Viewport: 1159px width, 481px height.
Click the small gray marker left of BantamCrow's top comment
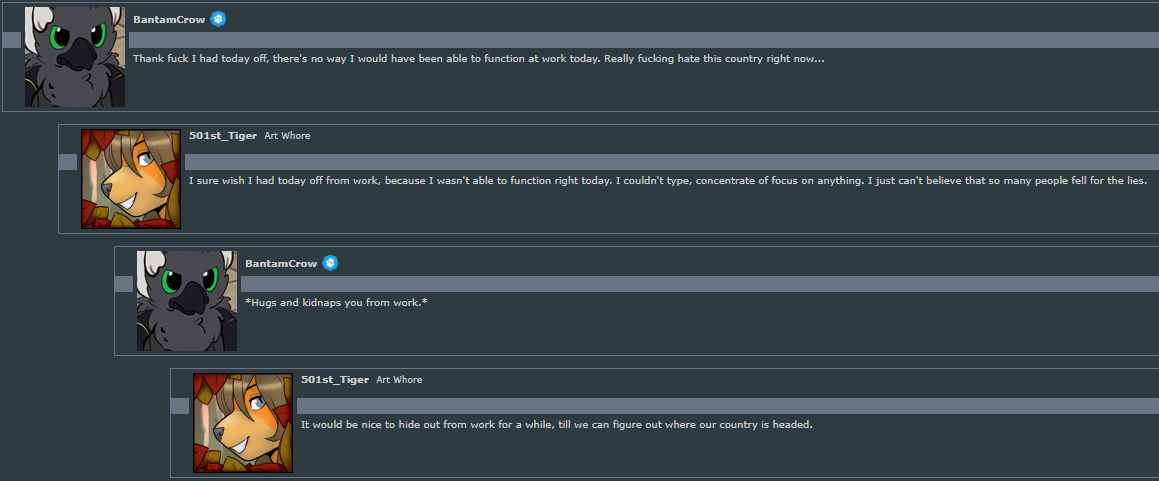11,40
